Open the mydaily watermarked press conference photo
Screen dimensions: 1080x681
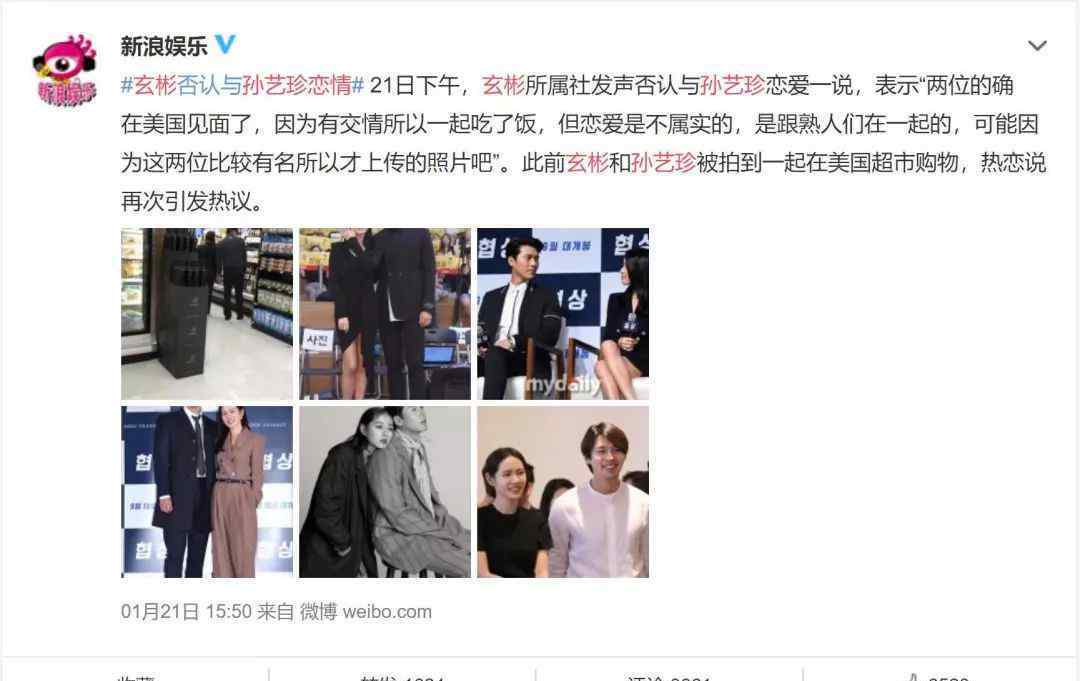563,314
